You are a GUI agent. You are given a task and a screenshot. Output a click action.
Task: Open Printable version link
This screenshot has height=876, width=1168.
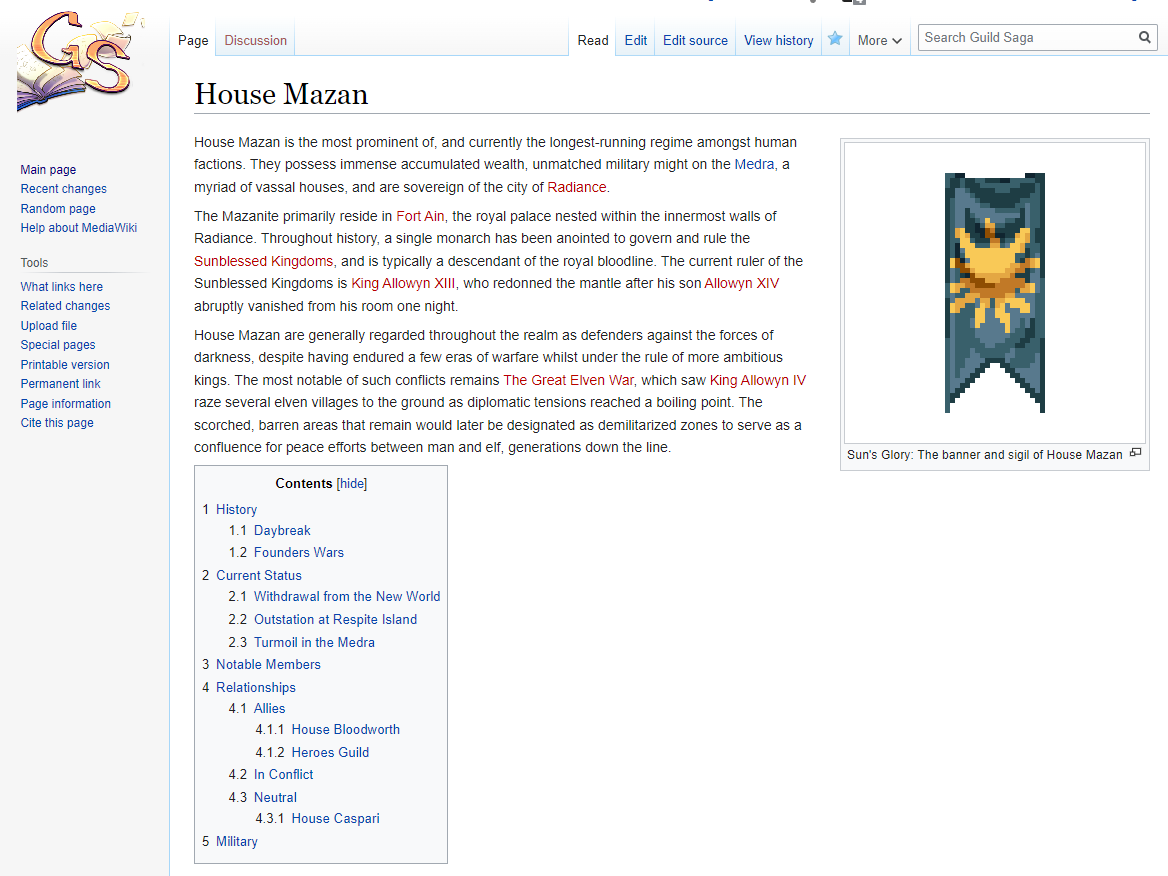(65, 365)
